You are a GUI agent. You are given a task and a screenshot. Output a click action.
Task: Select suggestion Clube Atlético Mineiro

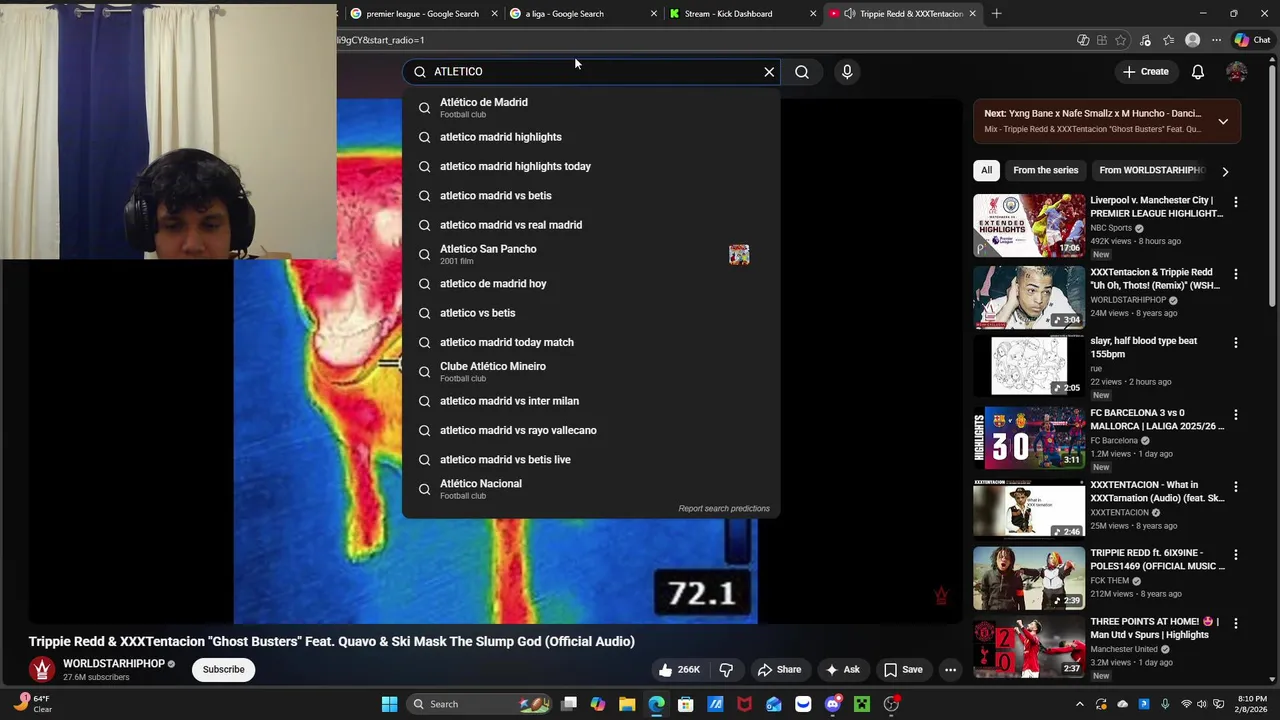tap(590, 371)
